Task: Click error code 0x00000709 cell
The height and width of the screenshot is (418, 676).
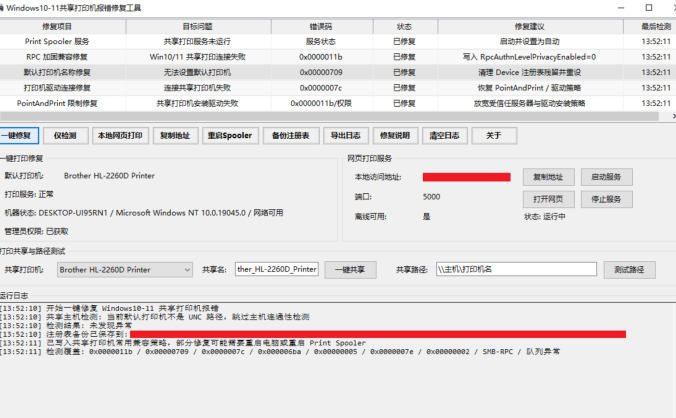Action: pyautogui.click(x=321, y=72)
